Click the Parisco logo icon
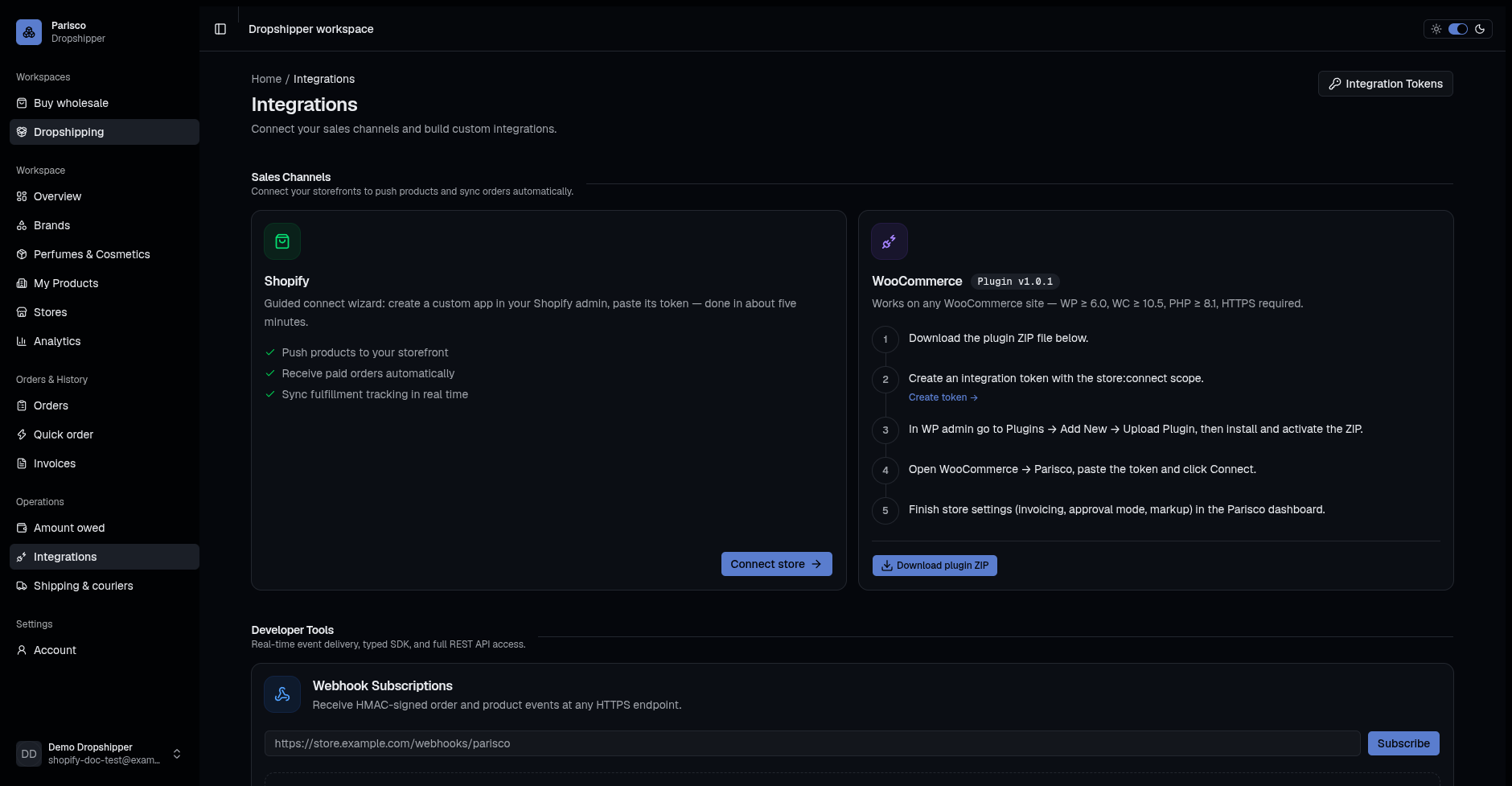The image size is (1512, 786). coord(29,32)
